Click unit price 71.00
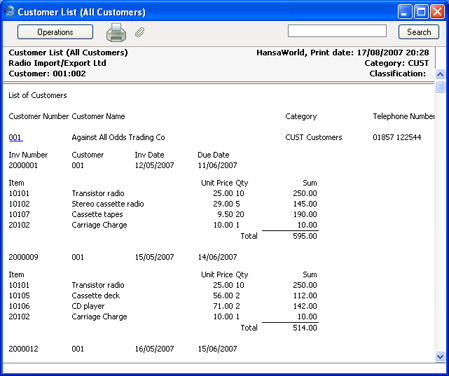The image size is (449, 376). [x=223, y=306]
